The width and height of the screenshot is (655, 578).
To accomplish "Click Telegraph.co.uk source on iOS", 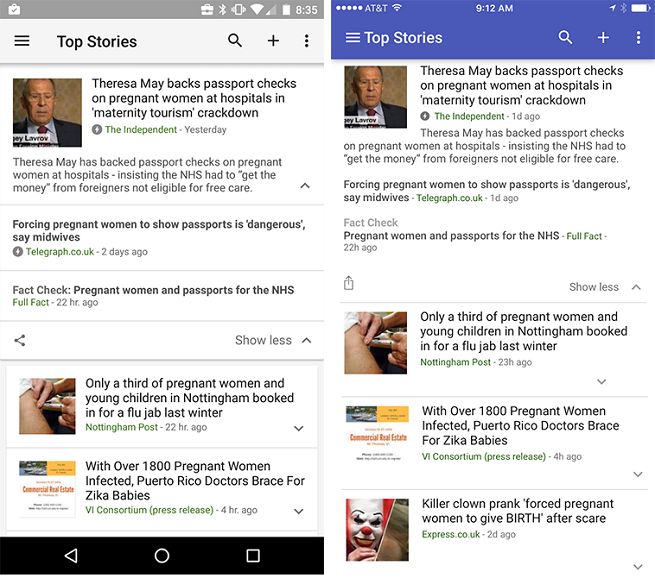I will tap(449, 198).
